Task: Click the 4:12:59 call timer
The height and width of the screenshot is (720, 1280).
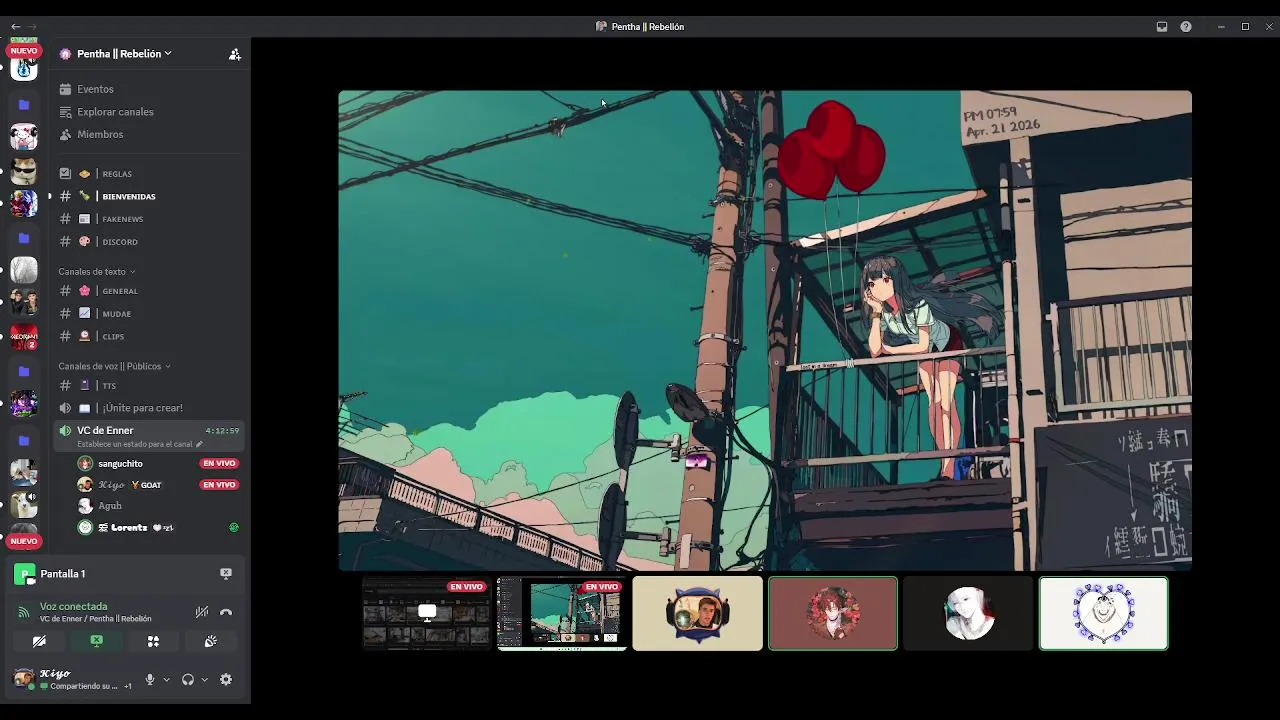Action: tap(222, 431)
